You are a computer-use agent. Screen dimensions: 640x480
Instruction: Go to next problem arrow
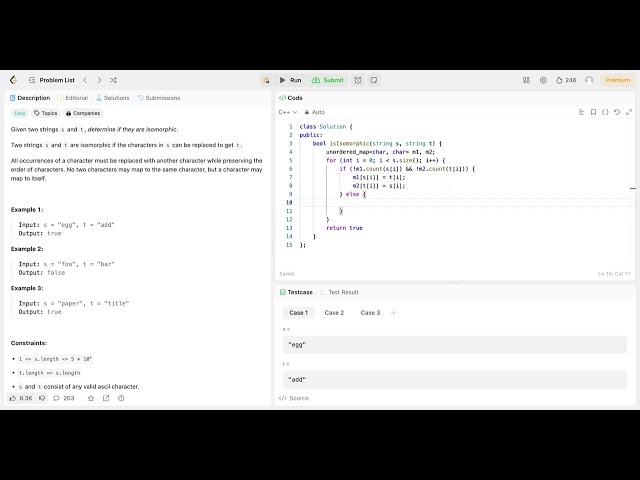coord(99,80)
